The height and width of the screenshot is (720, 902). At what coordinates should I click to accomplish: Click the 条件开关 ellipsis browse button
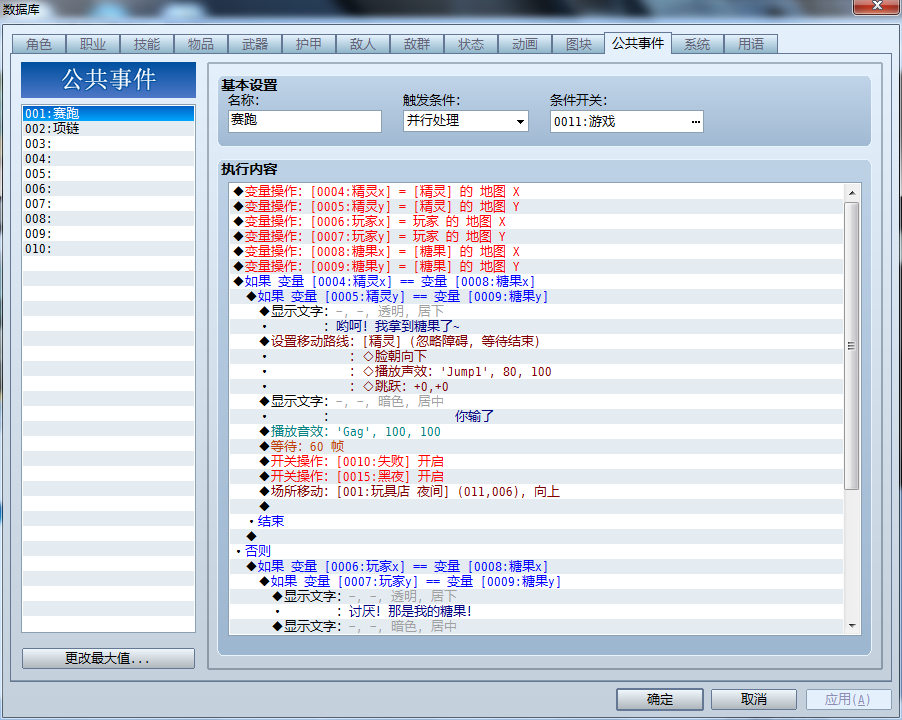click(x=695, y=121)
